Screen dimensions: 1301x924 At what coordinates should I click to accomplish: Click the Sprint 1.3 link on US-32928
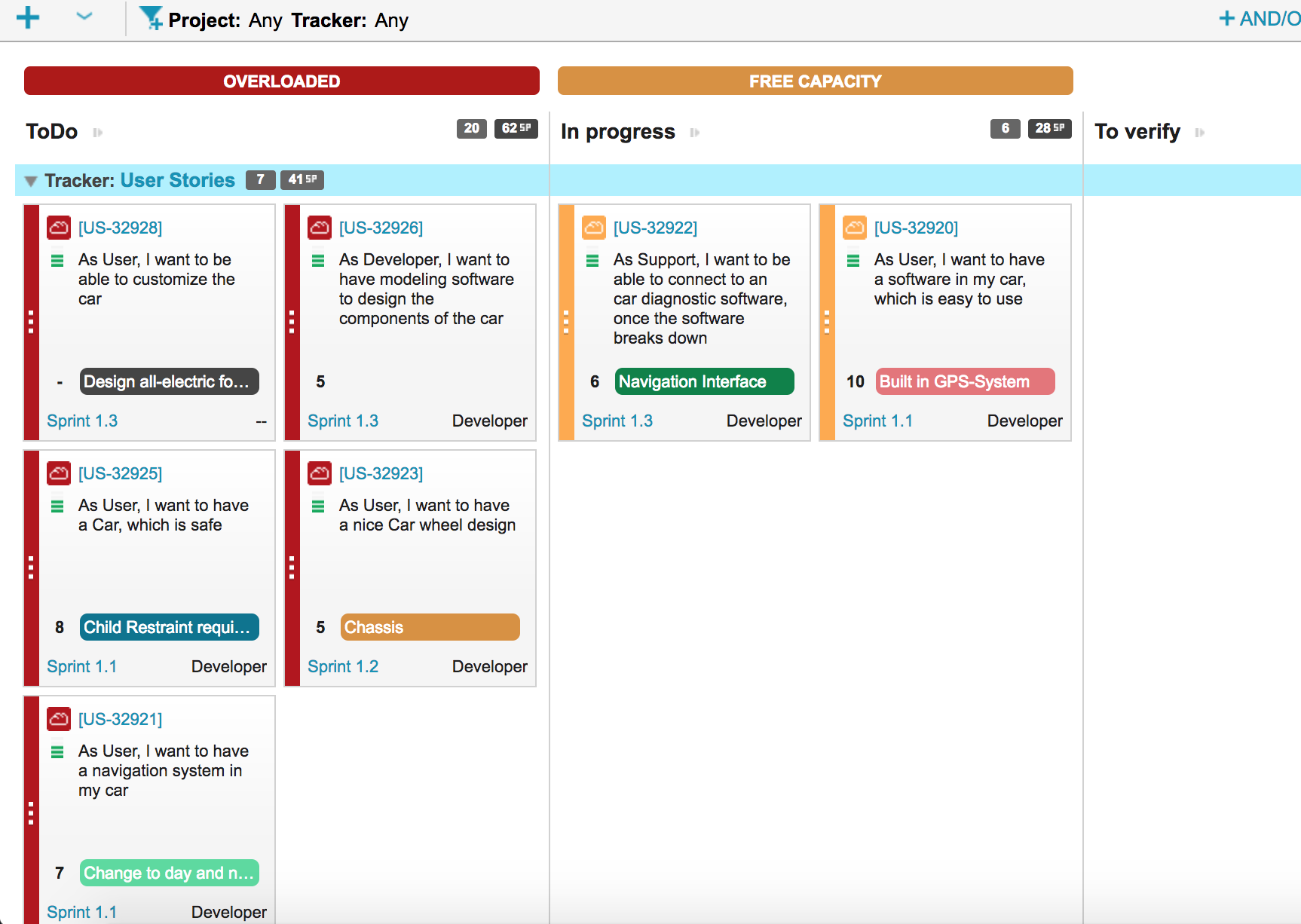82,421
